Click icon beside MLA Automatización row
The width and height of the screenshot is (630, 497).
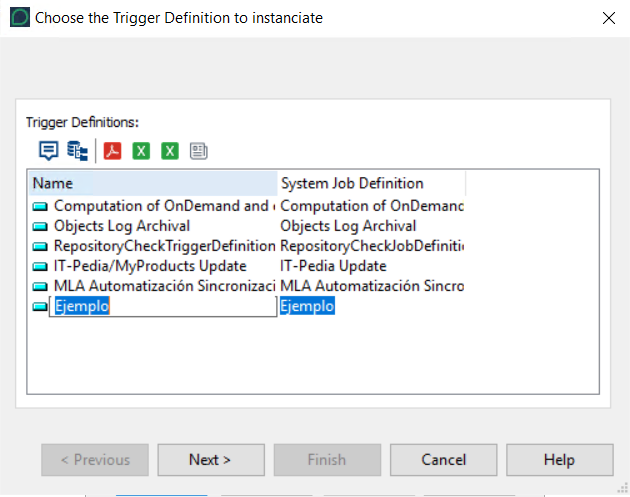point(40,286)
